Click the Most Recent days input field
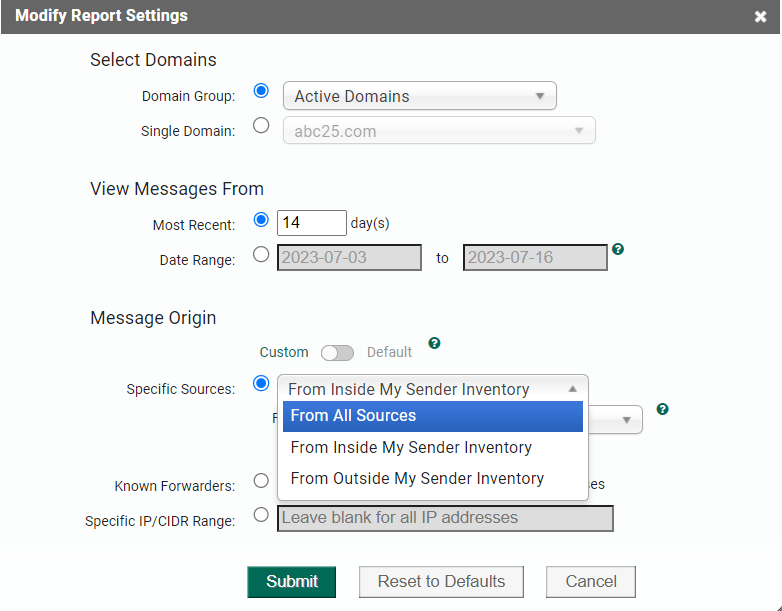 (312, 222)
